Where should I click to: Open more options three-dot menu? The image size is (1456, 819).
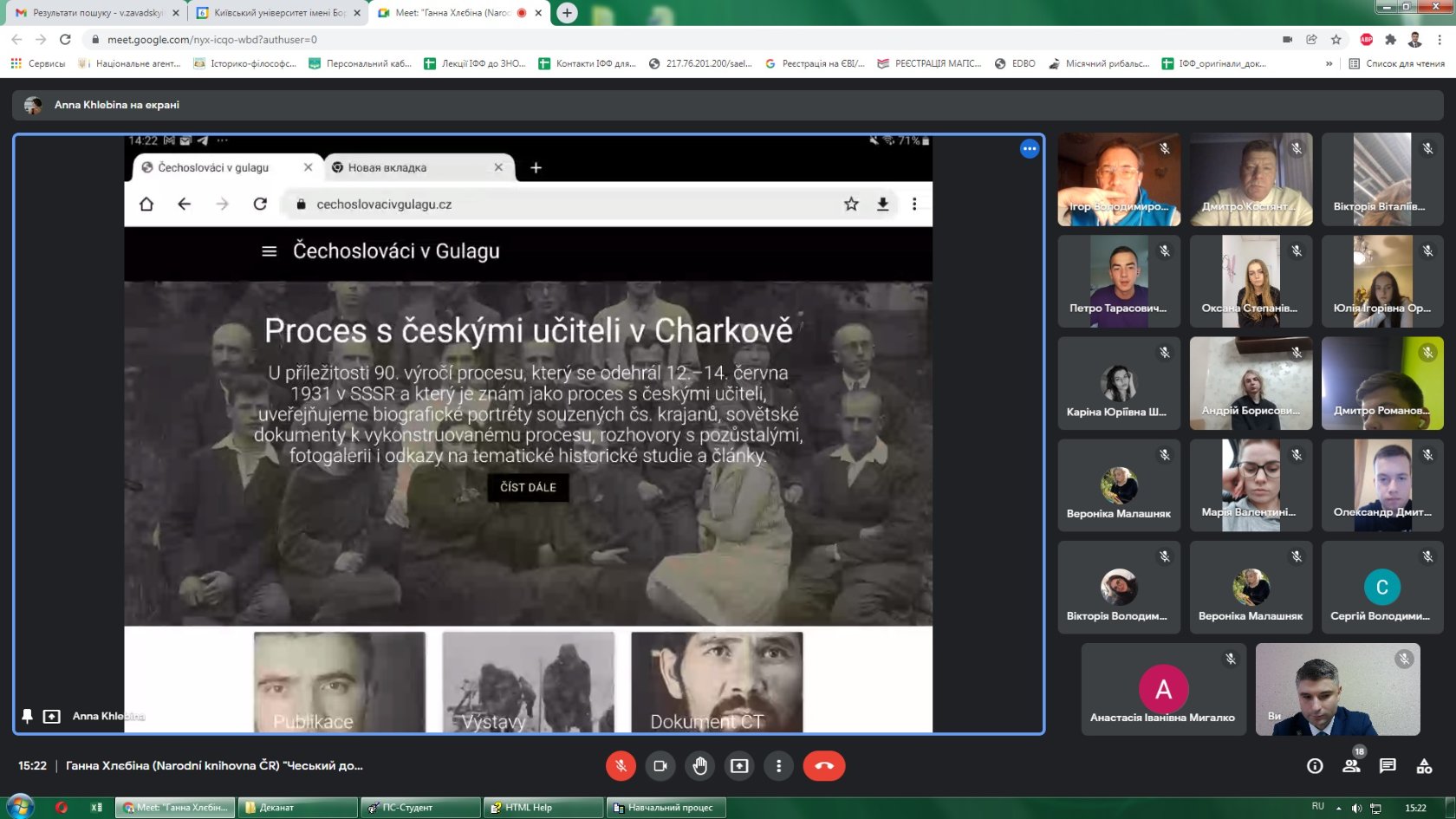click(x=778, y=766)
